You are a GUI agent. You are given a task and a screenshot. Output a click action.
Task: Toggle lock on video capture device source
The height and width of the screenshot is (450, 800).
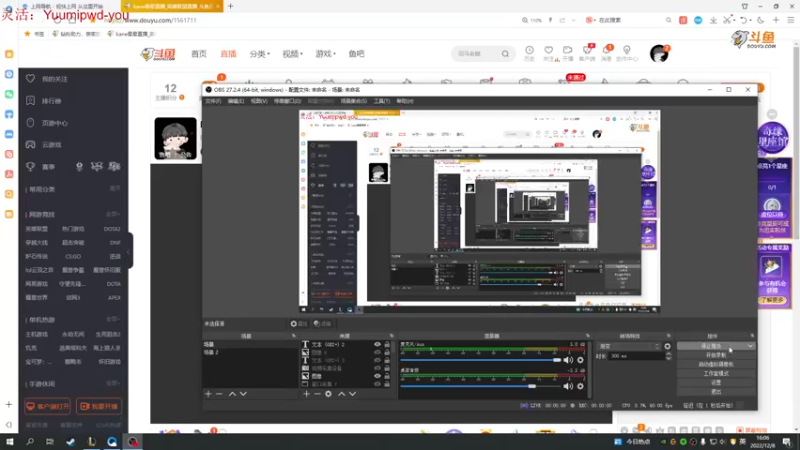[387, 368]
